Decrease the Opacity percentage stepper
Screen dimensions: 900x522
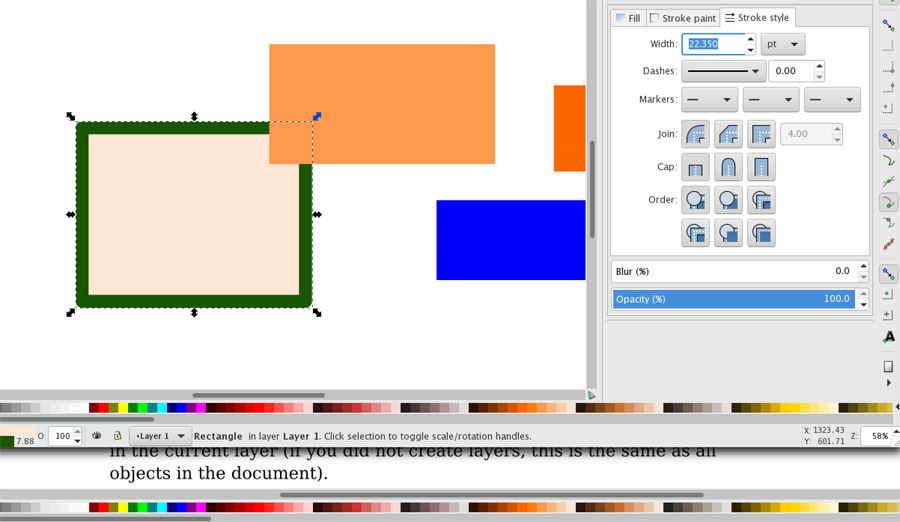tap(863, 305)
